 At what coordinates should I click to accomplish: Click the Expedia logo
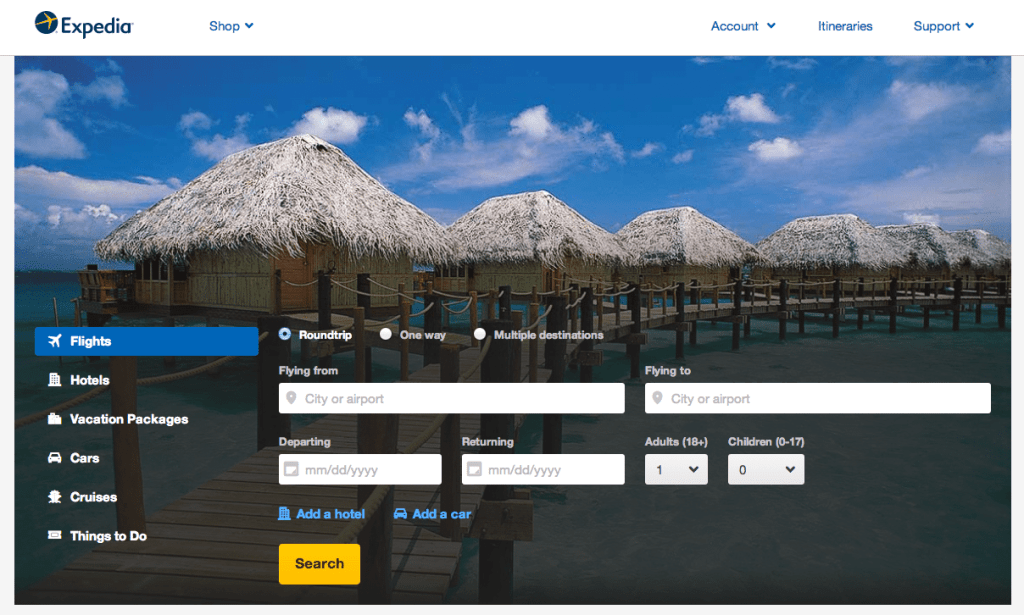coord(84,25)
